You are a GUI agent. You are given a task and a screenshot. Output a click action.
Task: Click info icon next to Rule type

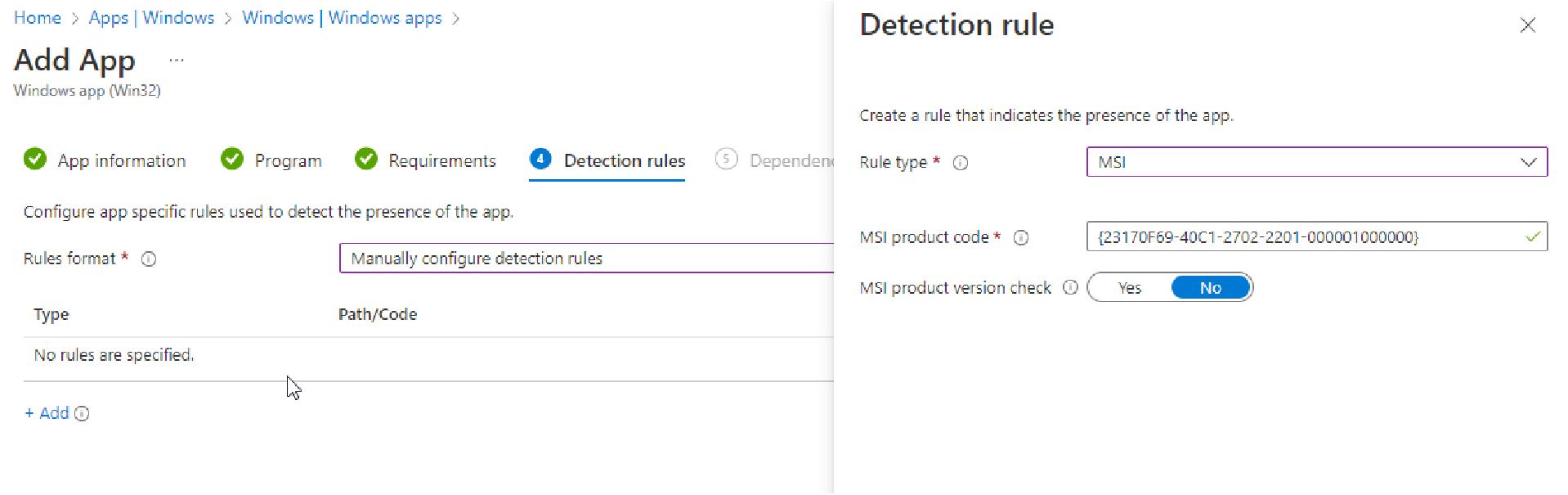[x=961, y=163]
